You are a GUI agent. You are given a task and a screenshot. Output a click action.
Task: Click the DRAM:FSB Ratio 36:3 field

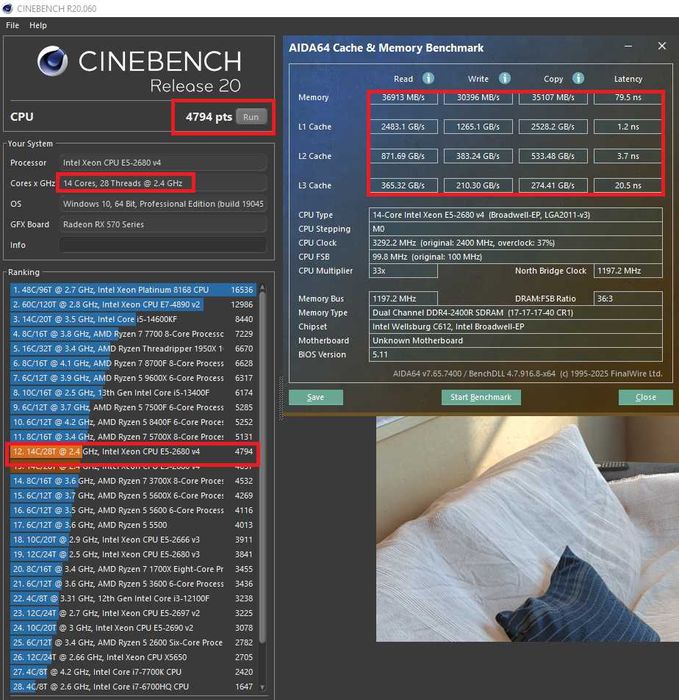pyautogui.click(x=628, y=299)
